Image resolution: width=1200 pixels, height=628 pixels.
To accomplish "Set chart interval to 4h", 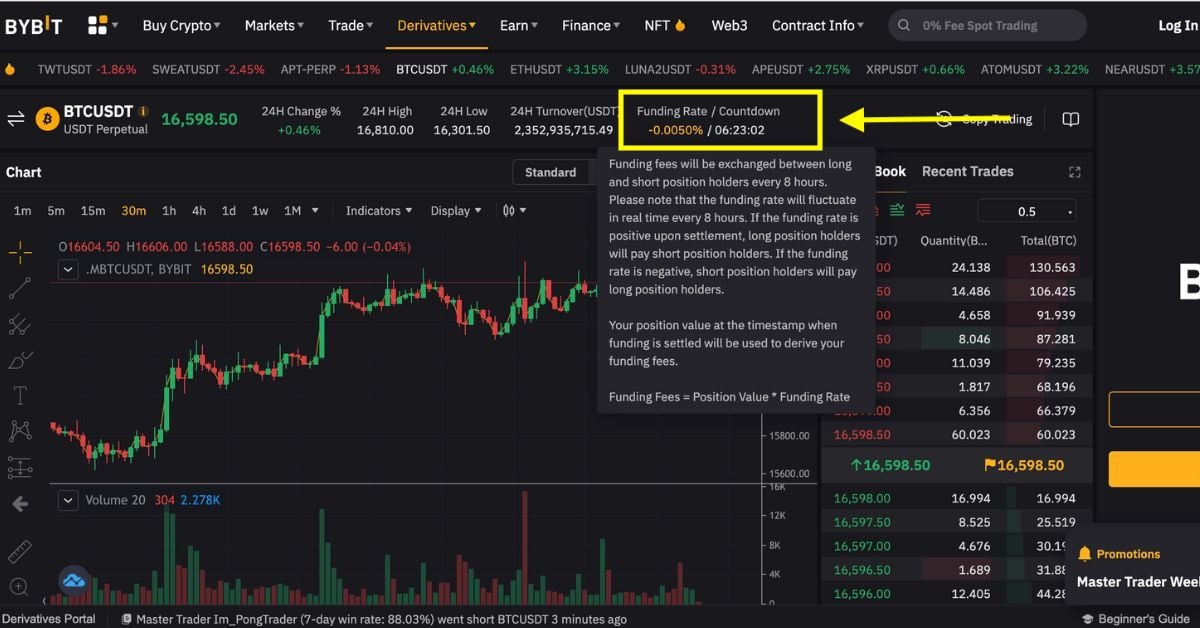I will [199, 211].
